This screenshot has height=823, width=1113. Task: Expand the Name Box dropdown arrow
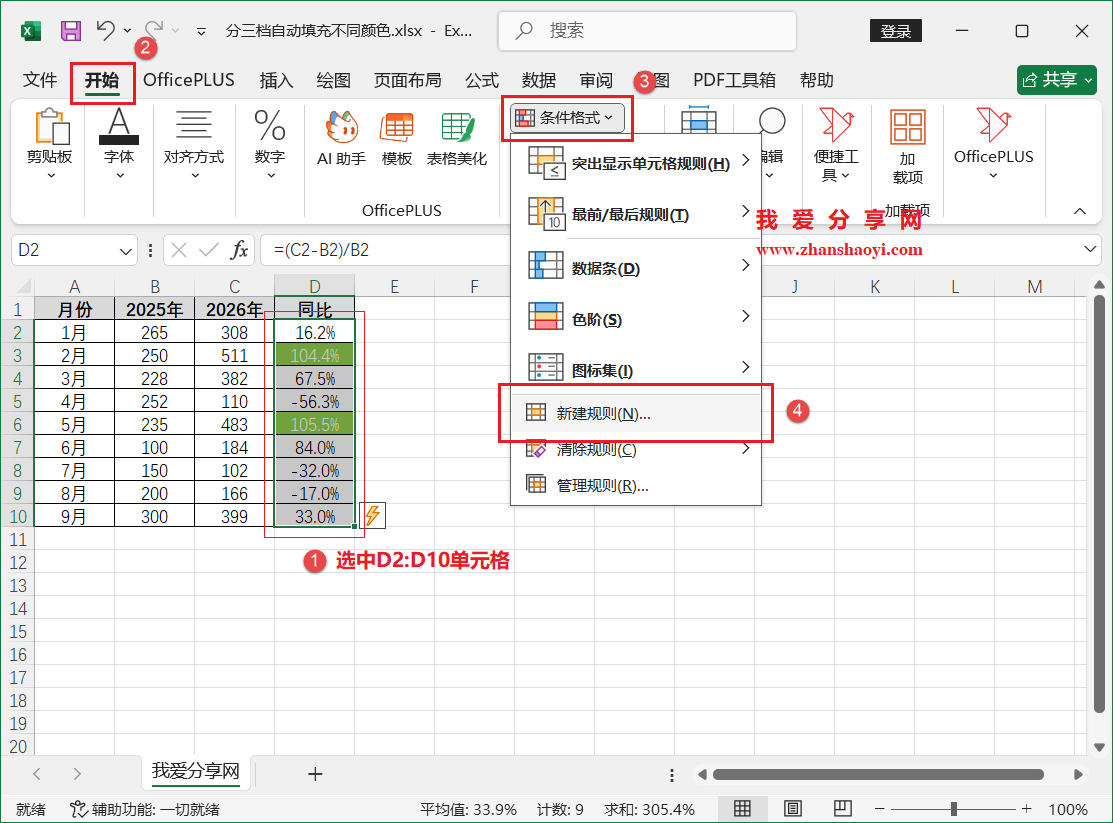126,251
